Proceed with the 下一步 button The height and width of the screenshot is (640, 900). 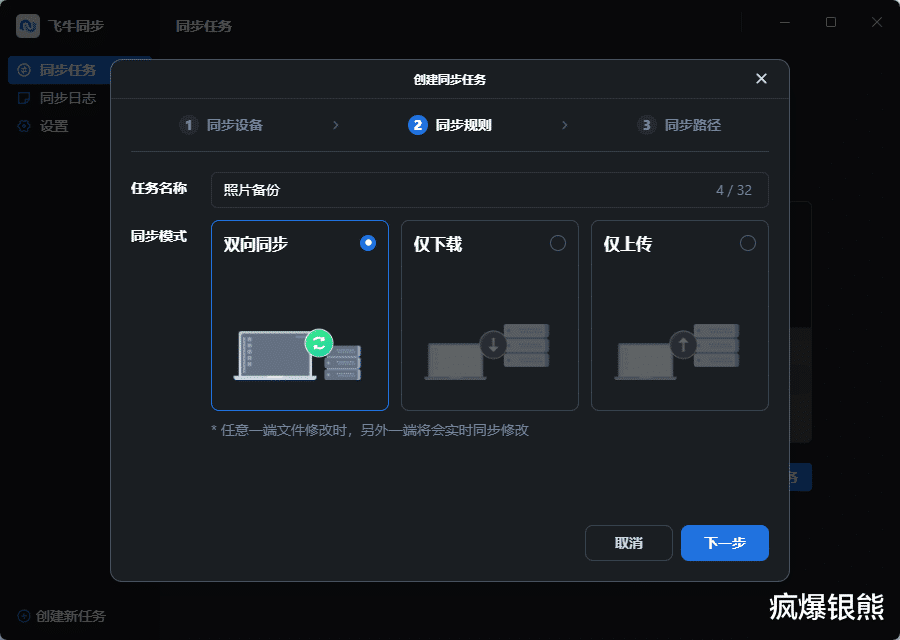click(725, 543)
